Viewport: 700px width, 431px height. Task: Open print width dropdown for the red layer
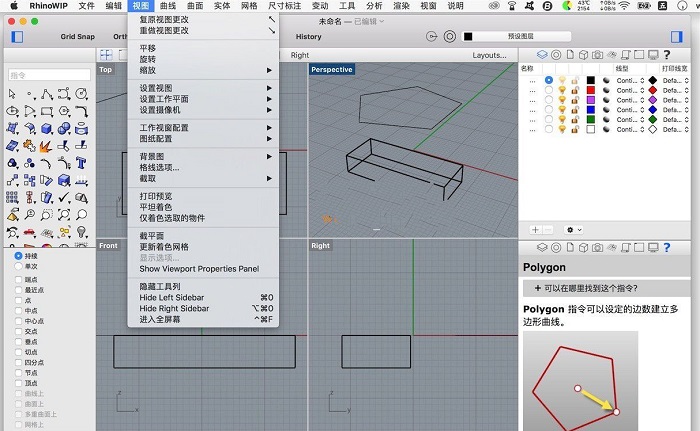(x=675, y=90)
